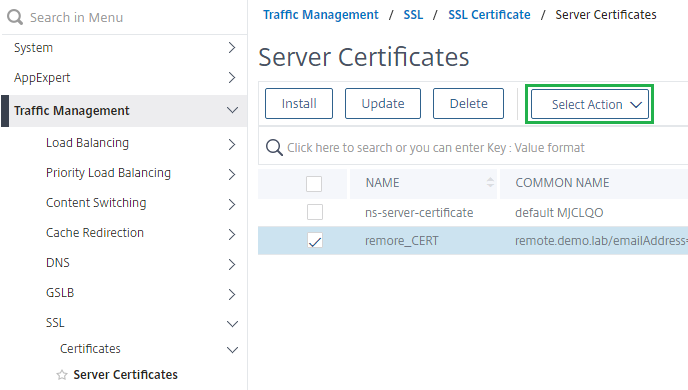
Task: Expand the GSLB submenu chevron
Action: point(232,294)
